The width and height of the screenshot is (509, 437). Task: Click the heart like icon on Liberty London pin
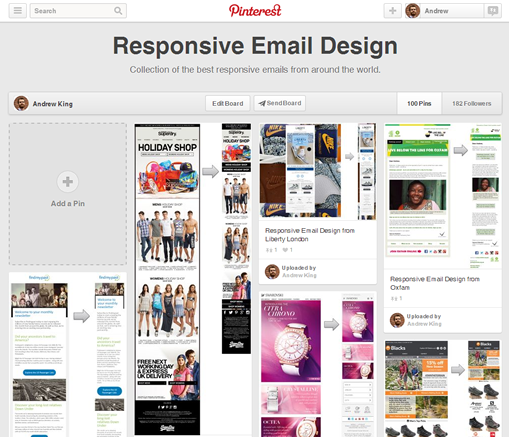[285, 250]
